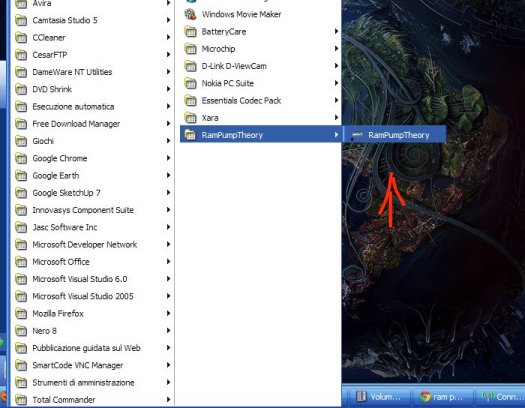The image size is (525, 408).
Task: Click the Mozilla Firefox folder icon
Action: 21,314
